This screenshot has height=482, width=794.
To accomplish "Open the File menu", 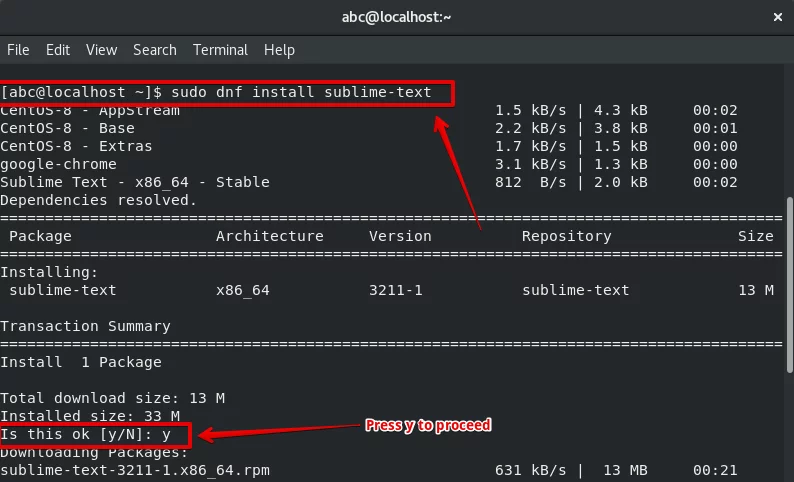I will coord(18,50).
